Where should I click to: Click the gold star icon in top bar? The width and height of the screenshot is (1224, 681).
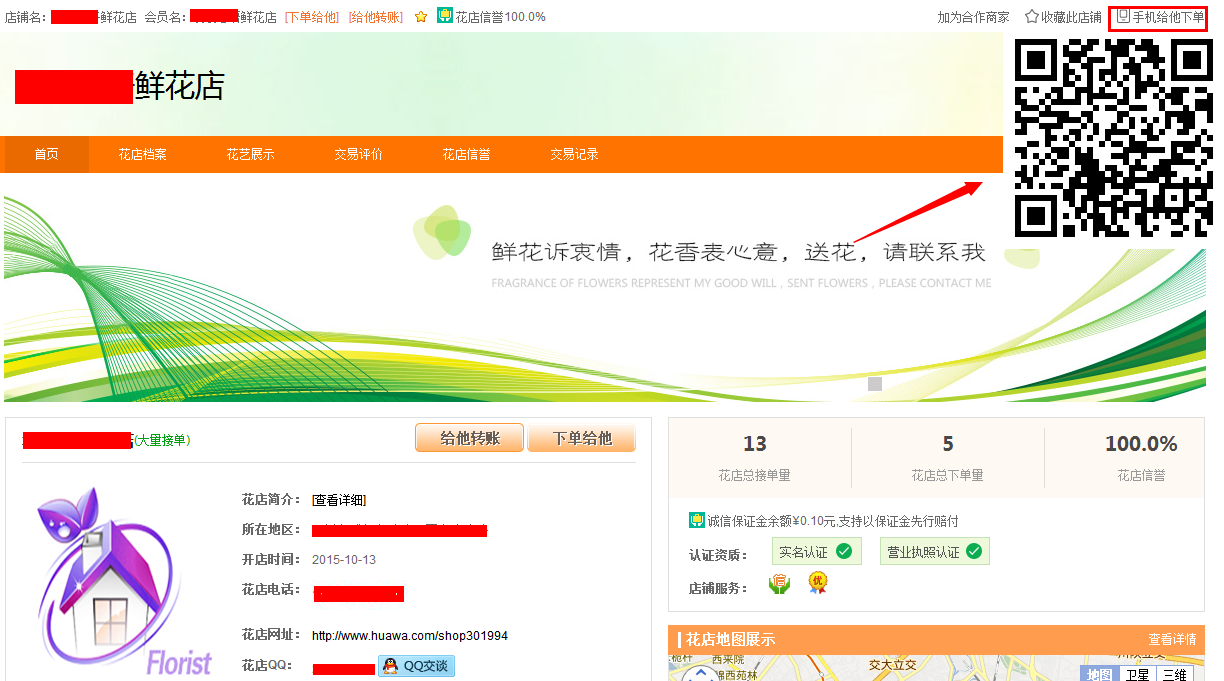[x=421, y=17]
